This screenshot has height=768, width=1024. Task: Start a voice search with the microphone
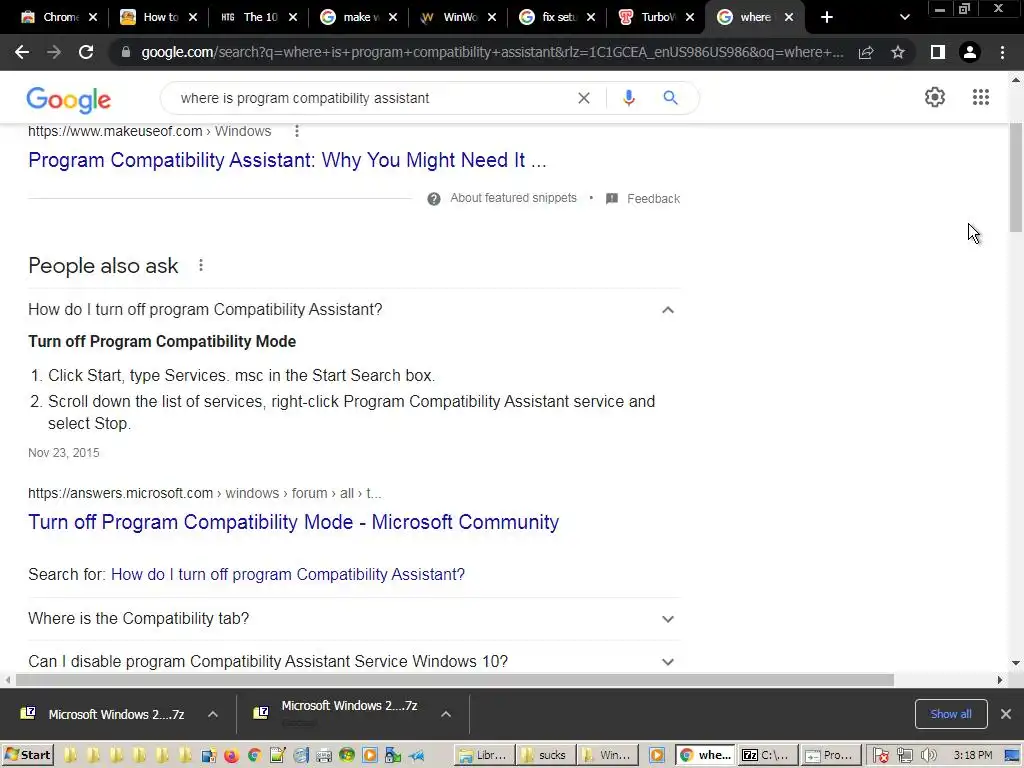coord(628,98)
